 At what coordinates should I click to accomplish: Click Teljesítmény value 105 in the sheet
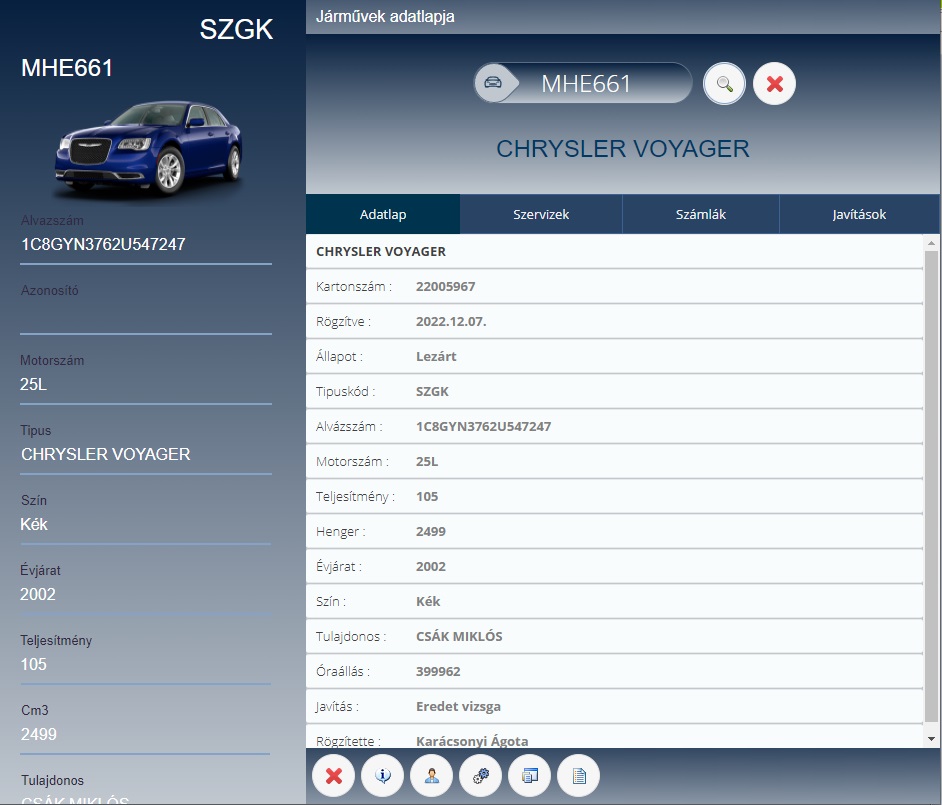427,496
